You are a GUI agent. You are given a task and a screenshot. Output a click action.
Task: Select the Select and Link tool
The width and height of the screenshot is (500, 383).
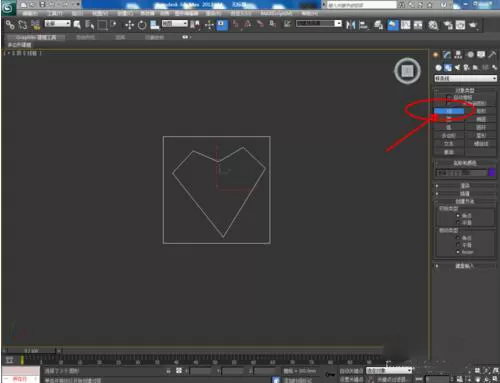10,25
